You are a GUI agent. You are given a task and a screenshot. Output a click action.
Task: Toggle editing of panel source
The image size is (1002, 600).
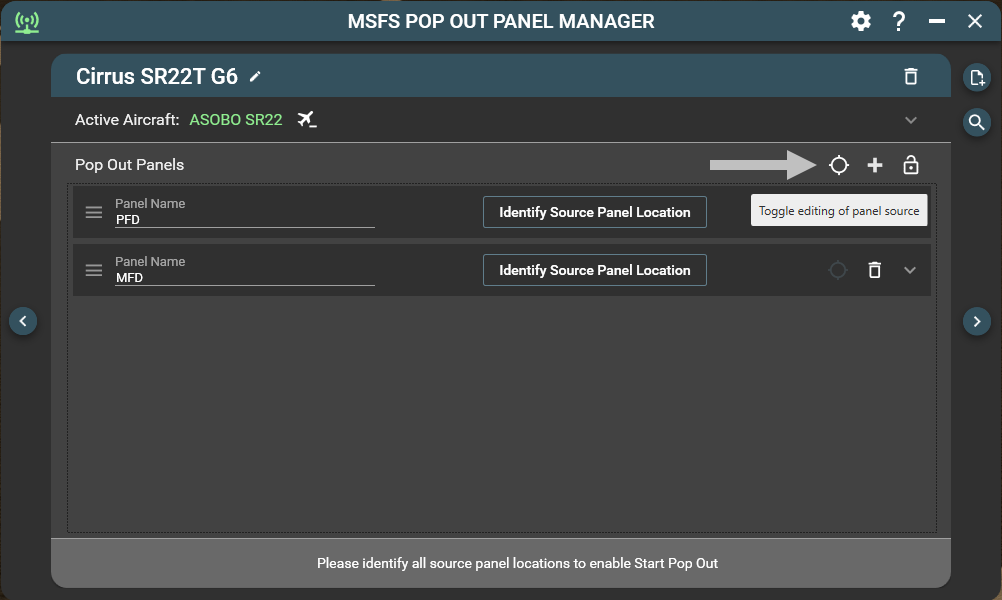[x=839, y=165]
